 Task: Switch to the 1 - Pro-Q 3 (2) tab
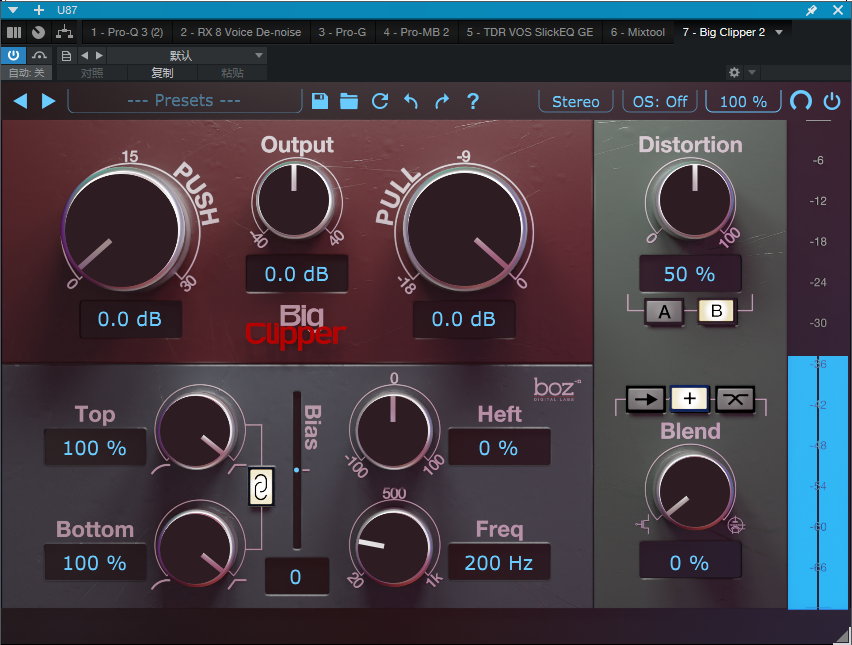point(127,32)
